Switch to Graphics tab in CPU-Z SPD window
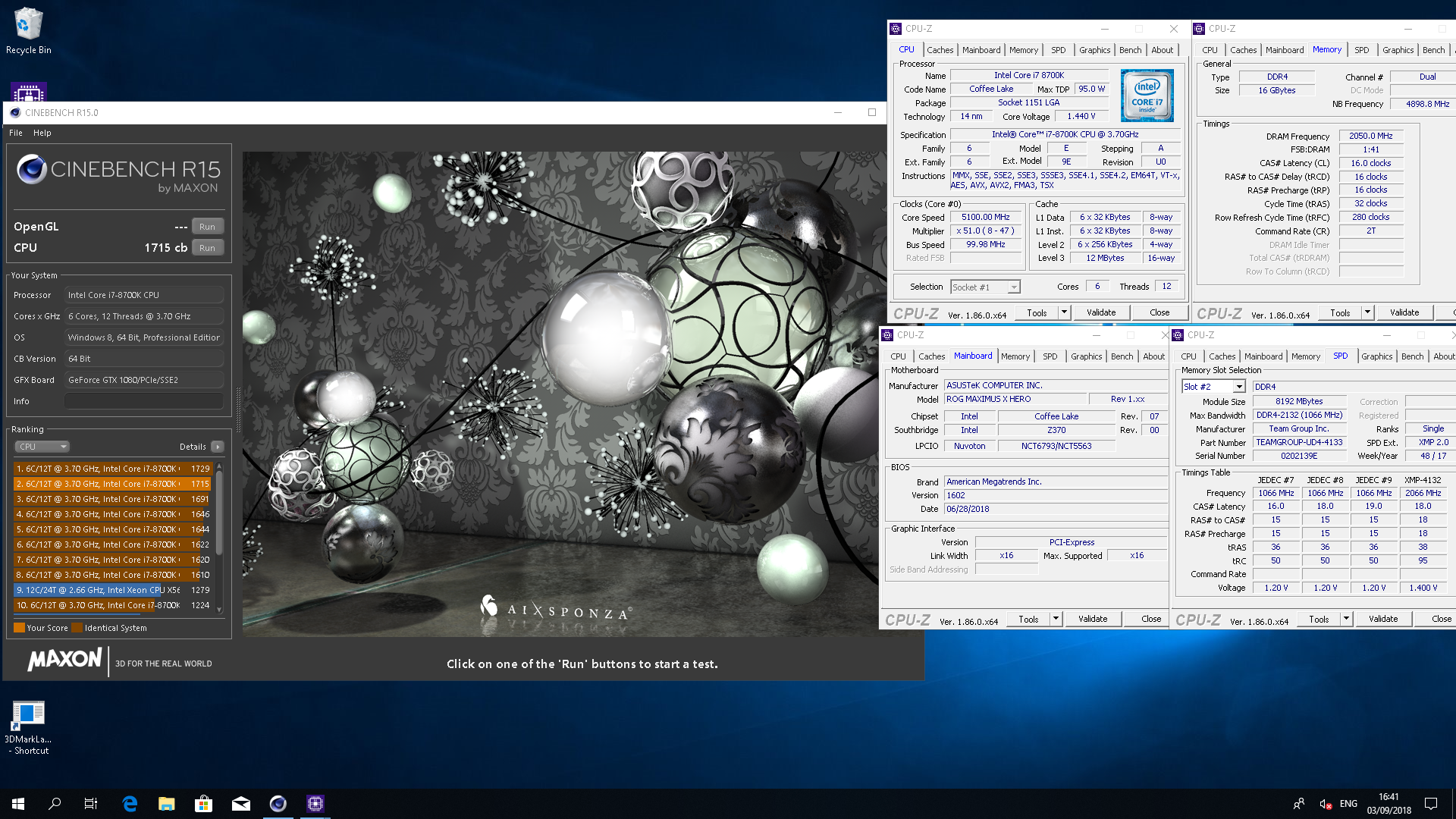 (x=1376, y=356)
